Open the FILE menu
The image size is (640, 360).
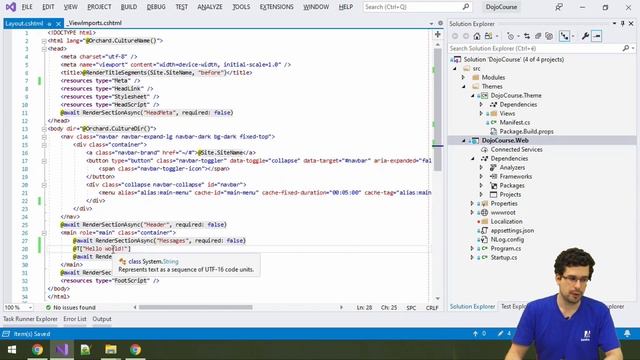(27, 7)
